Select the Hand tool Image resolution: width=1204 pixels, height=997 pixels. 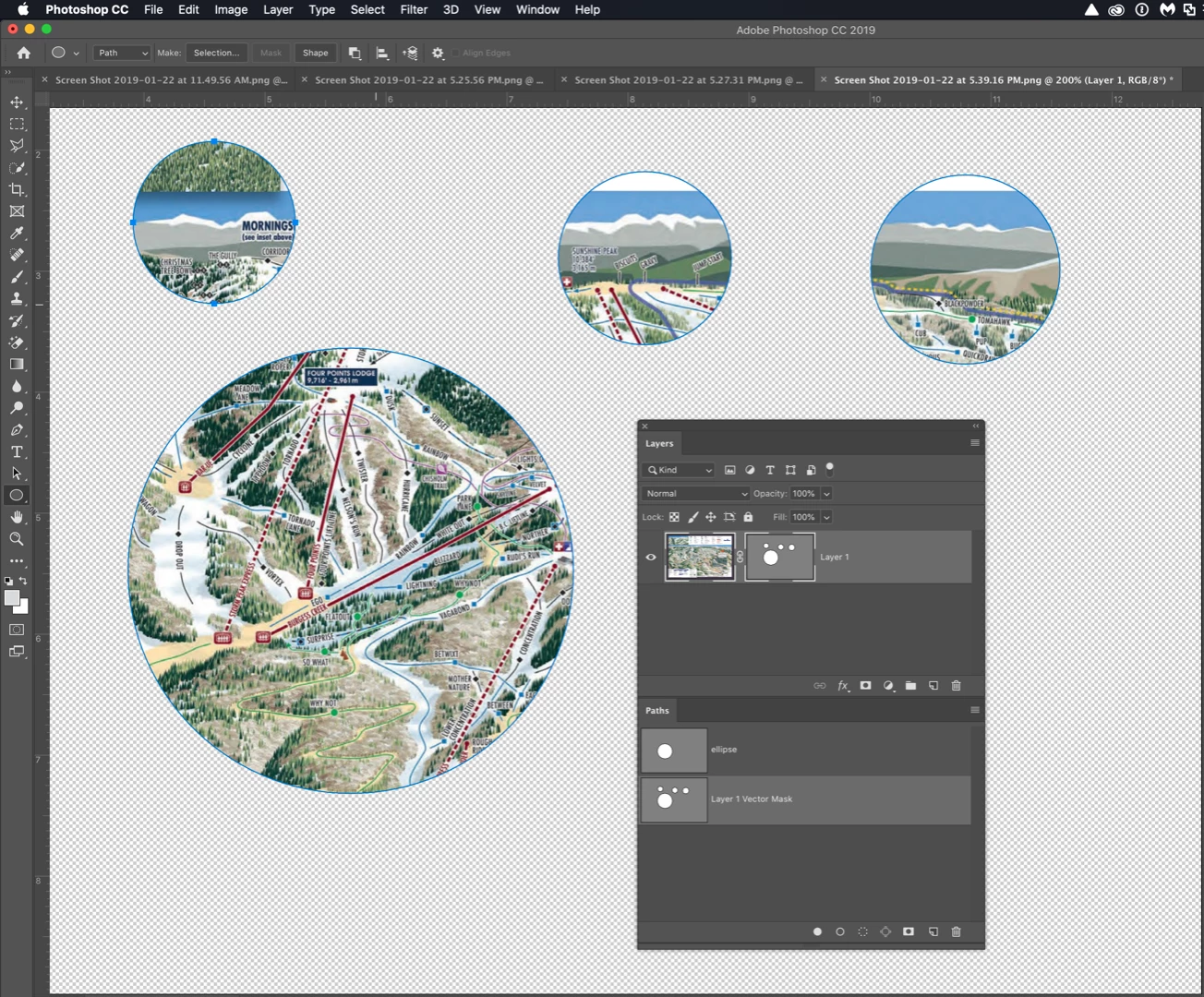tap(17, 517)
